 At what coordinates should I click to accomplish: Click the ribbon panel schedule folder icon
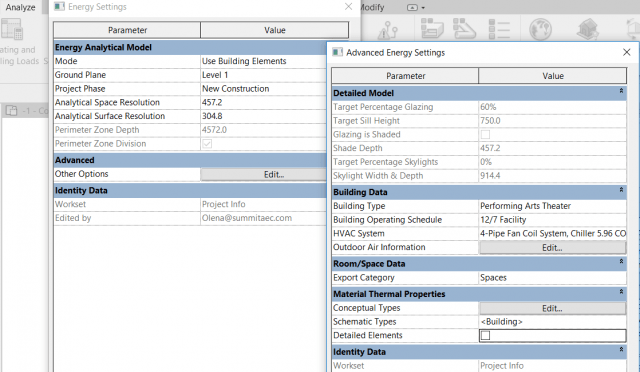coord(432,29)
